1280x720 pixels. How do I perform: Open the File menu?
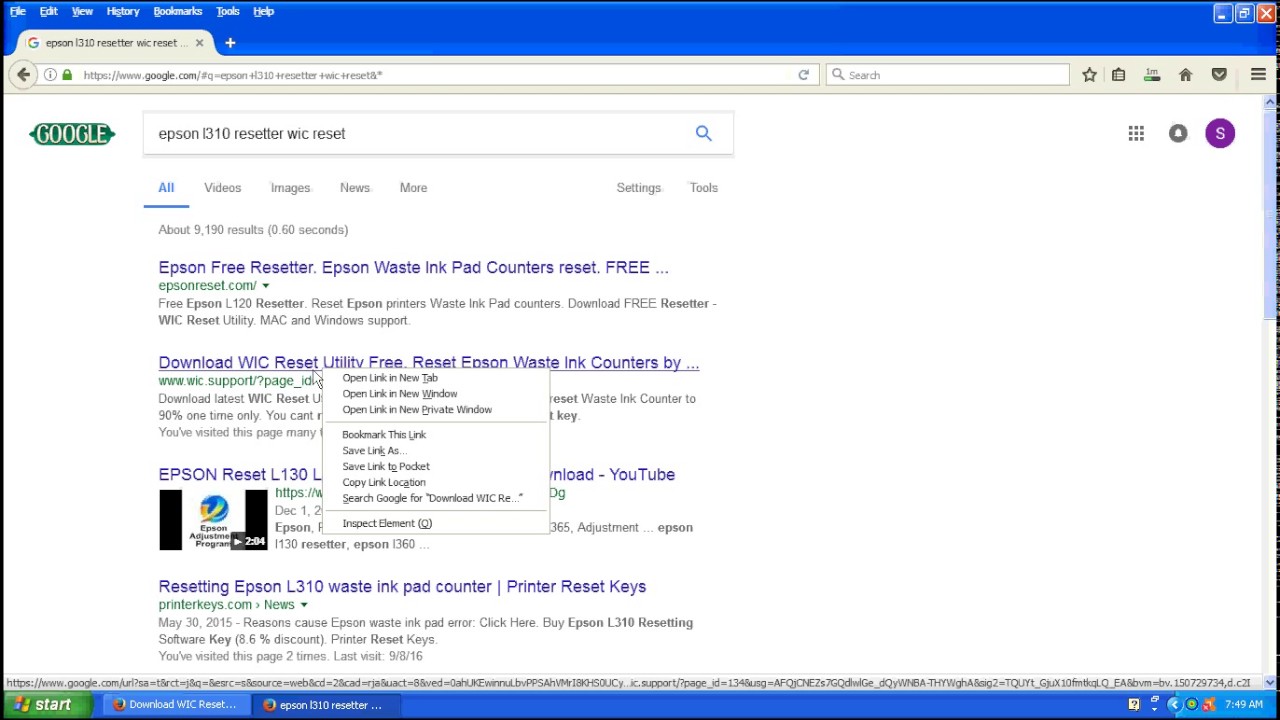coord(18,11)
